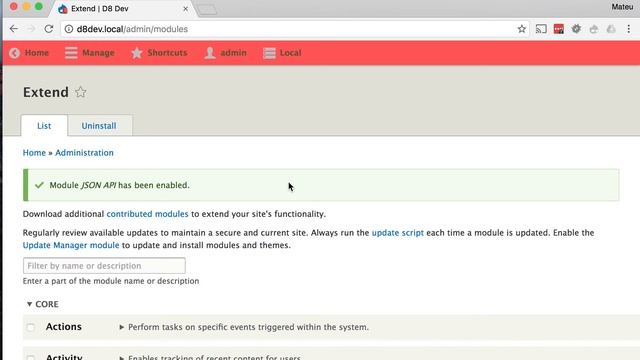Focus the Filter by name or description field
This screenshot has height=360, width=640.
coord(104,266)
